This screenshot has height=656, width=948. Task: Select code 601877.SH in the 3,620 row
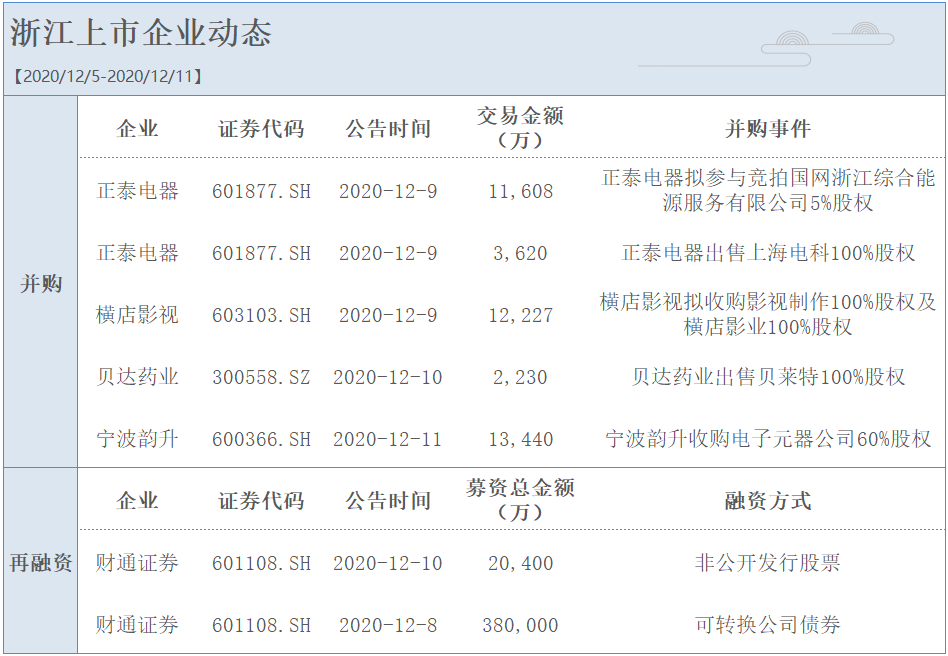[x=261, y=253]
